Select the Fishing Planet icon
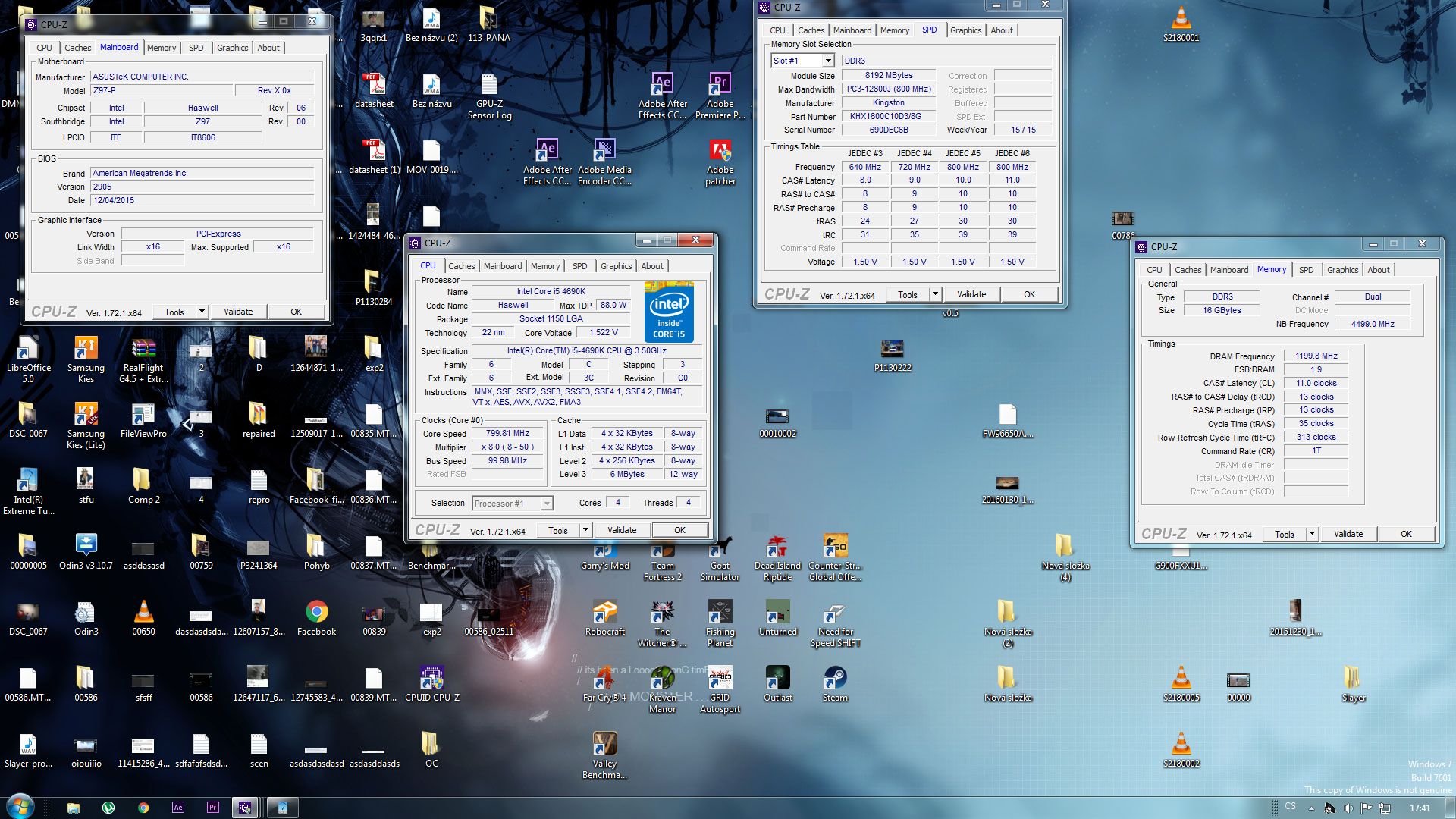The image size is (1456, 819). pos(720,623)
